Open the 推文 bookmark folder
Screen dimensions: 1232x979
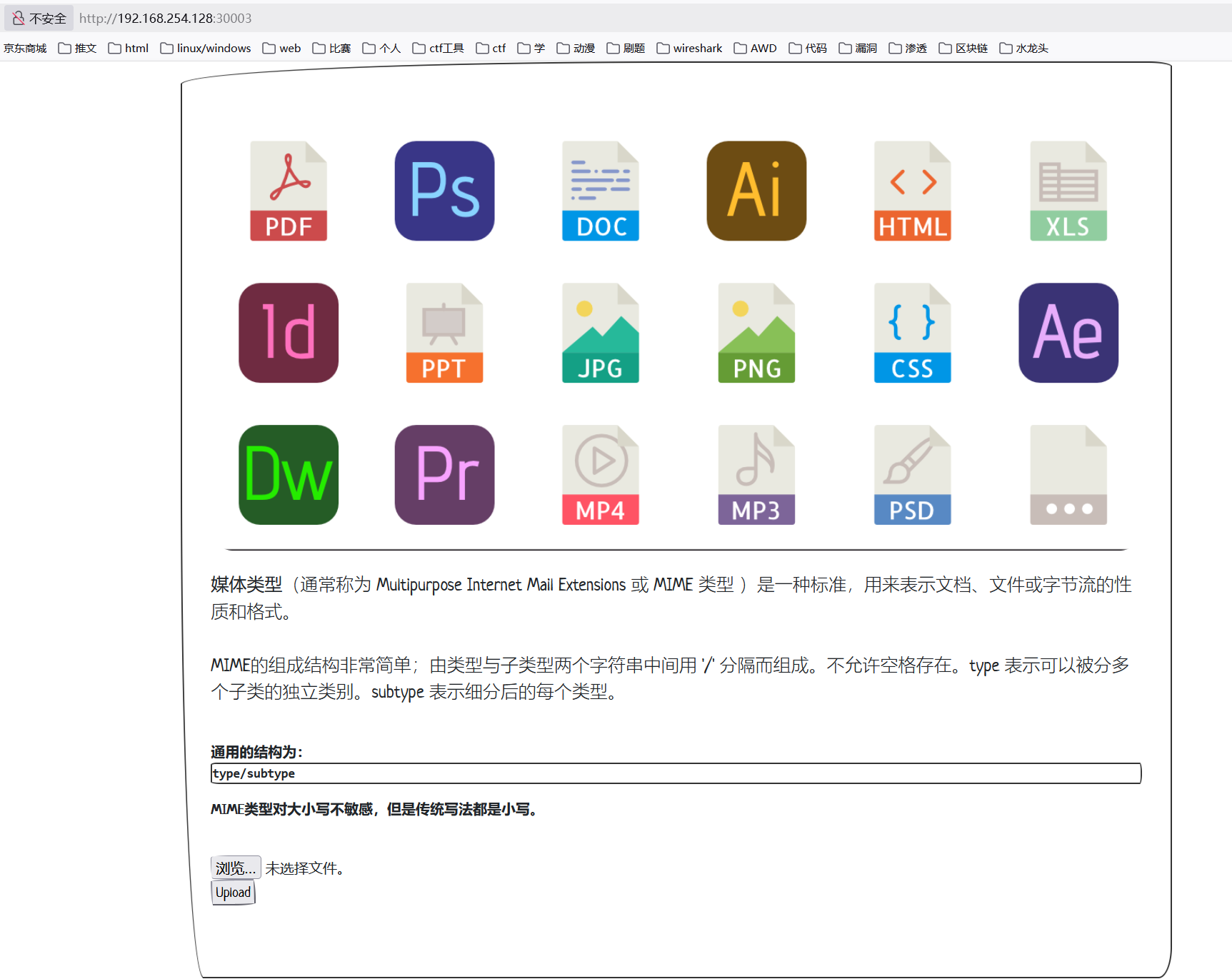point(77,48)
